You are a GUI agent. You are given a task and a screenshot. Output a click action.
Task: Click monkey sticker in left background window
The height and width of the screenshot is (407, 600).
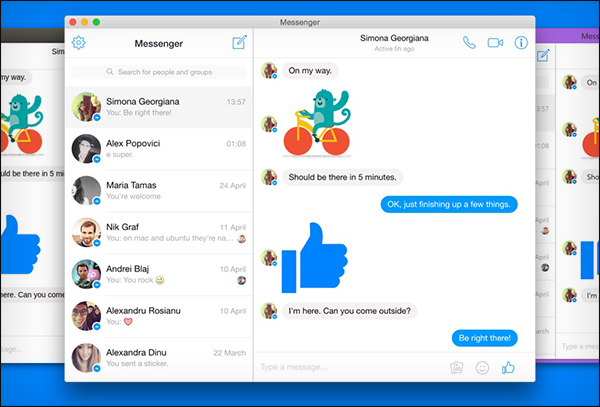point(22,124)
